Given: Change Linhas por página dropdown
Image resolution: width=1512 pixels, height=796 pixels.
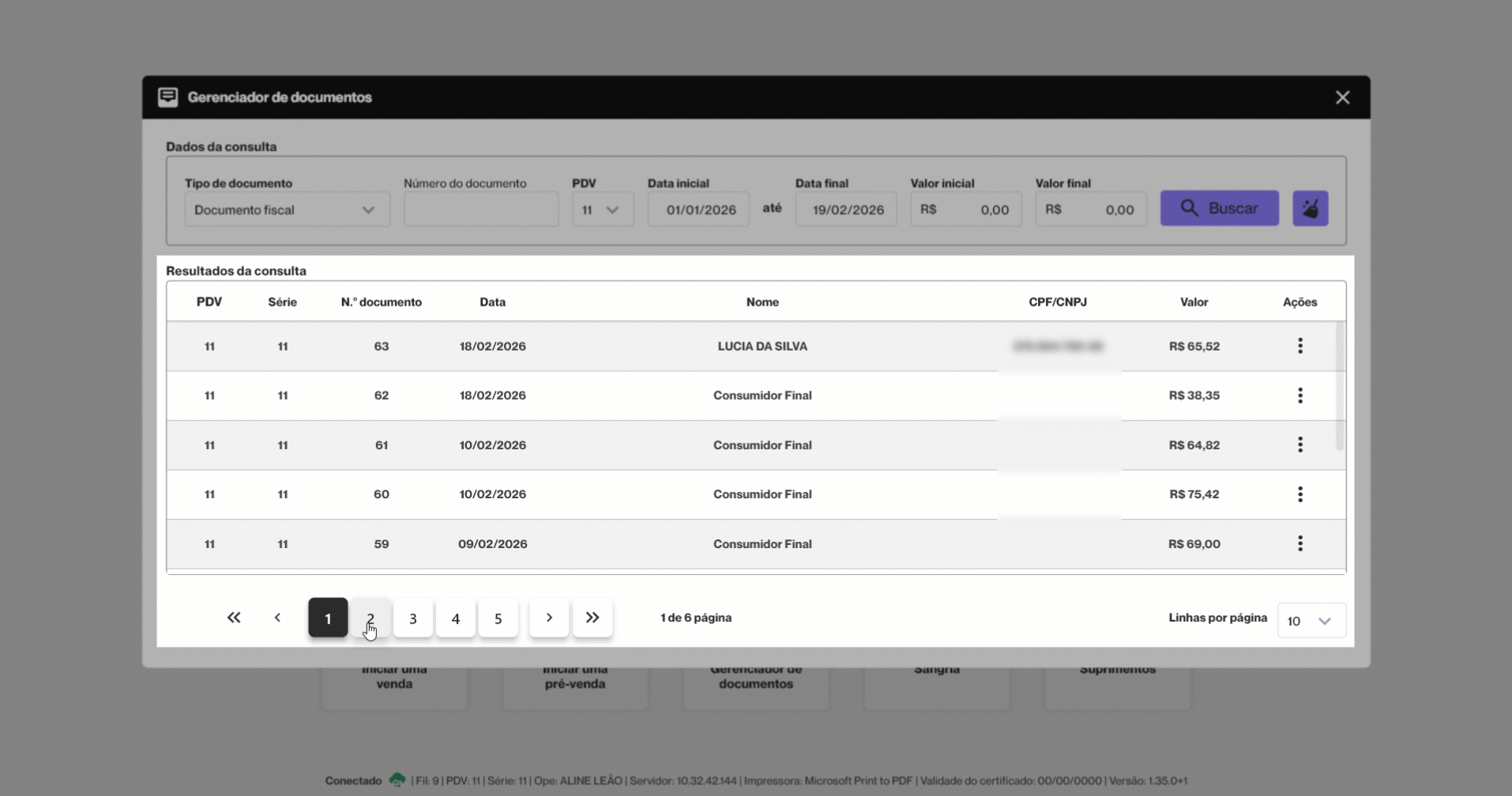Looking at the screenshot, I should click(x=1311, y=621).
